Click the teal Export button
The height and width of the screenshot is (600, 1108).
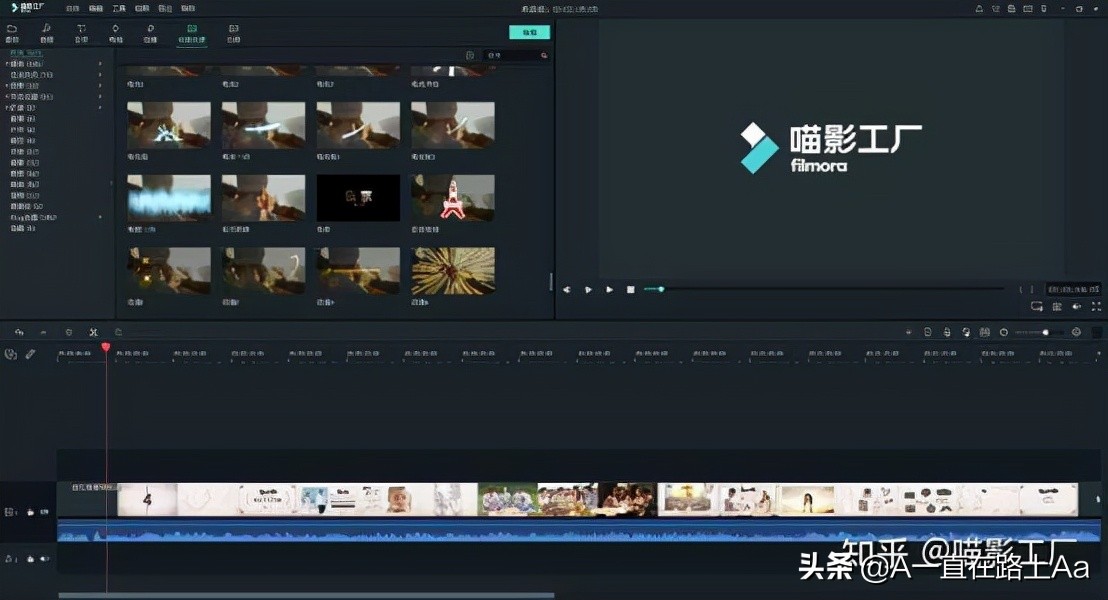pos(529,33)
